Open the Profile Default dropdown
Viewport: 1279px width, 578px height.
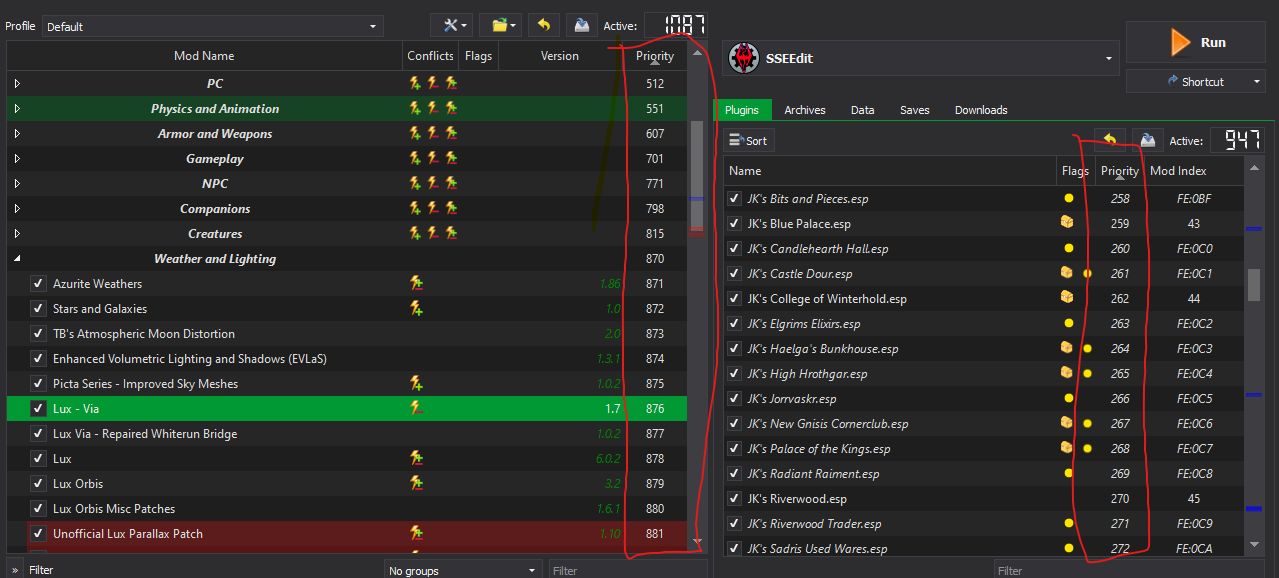[212, 27]
